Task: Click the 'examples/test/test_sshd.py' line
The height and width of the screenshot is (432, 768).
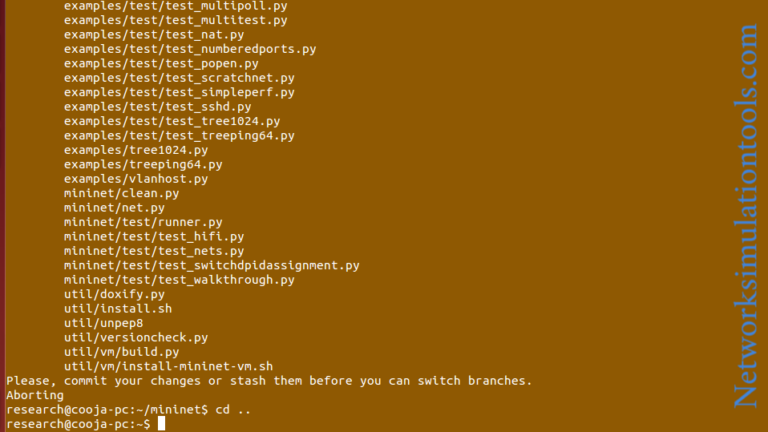Action: click(x=157, y=106)
